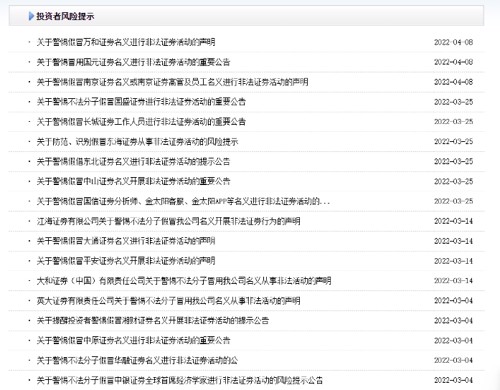Open the 江海证券有限公司 statement link

[x=168, y=221]
